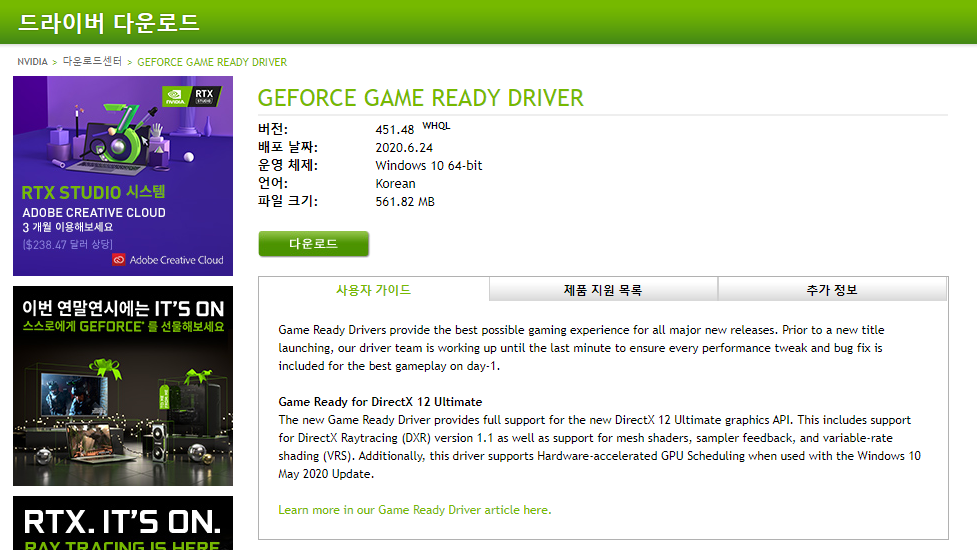977x550 pixels.
Task: Click the 언어: label
Action: tap(273, 183)
